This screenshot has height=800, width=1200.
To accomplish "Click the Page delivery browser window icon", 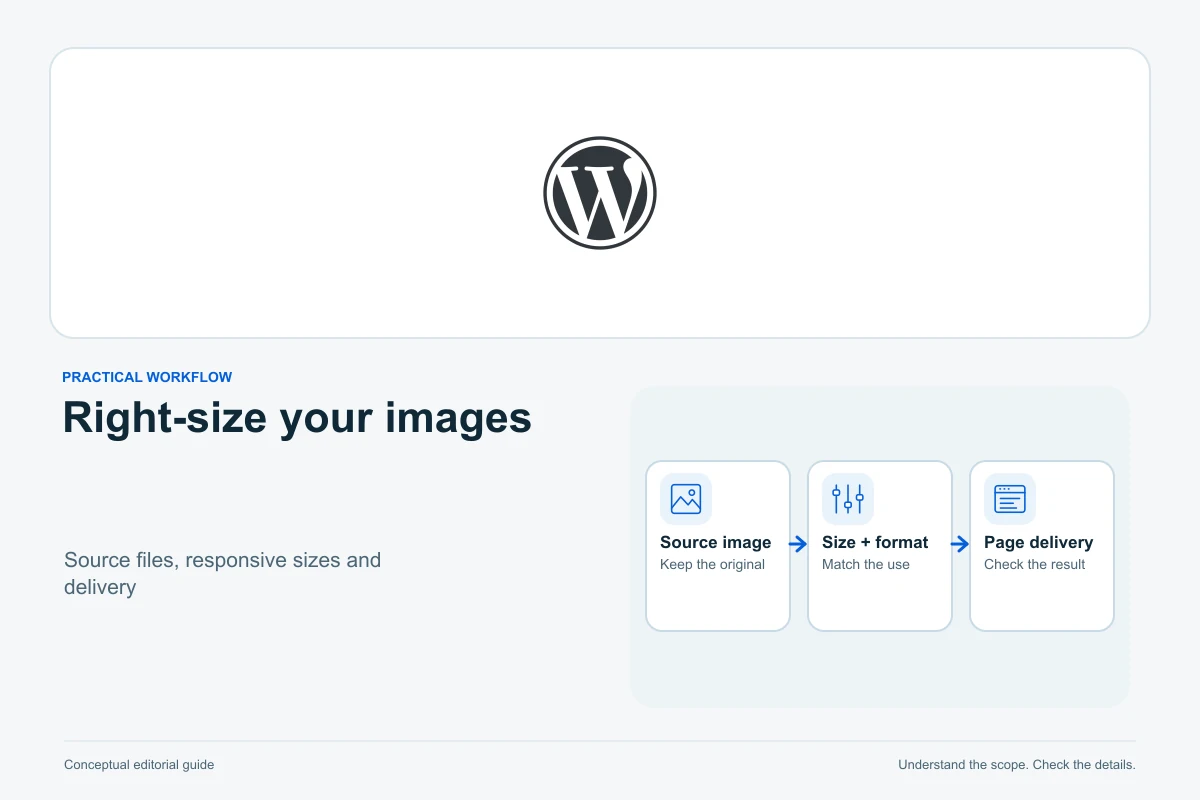I will [x=1010, y=499].
